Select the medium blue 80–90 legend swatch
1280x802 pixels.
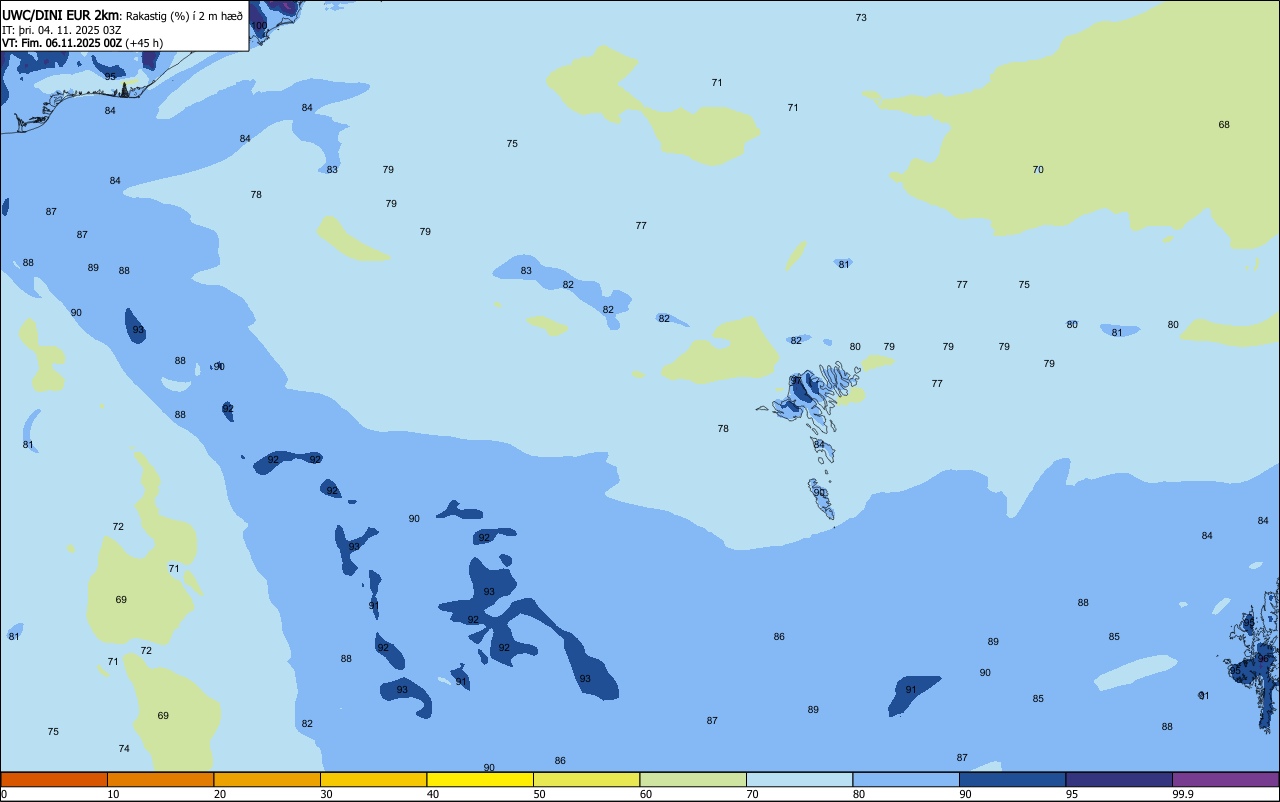pyautogui.click(x=906, y=779)
